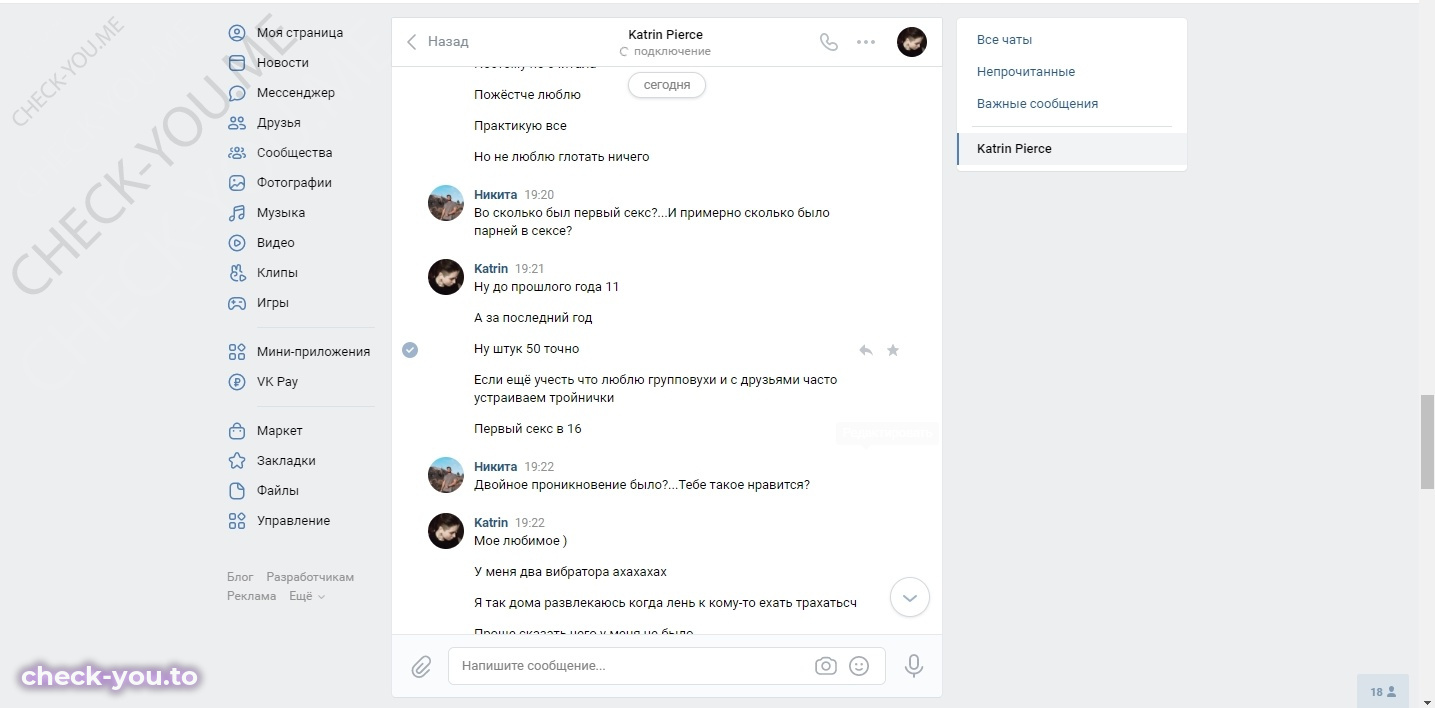Viewport: 1435px width, 708px height.
Task: Open Новости feed icon
Action: pos(237,63)
